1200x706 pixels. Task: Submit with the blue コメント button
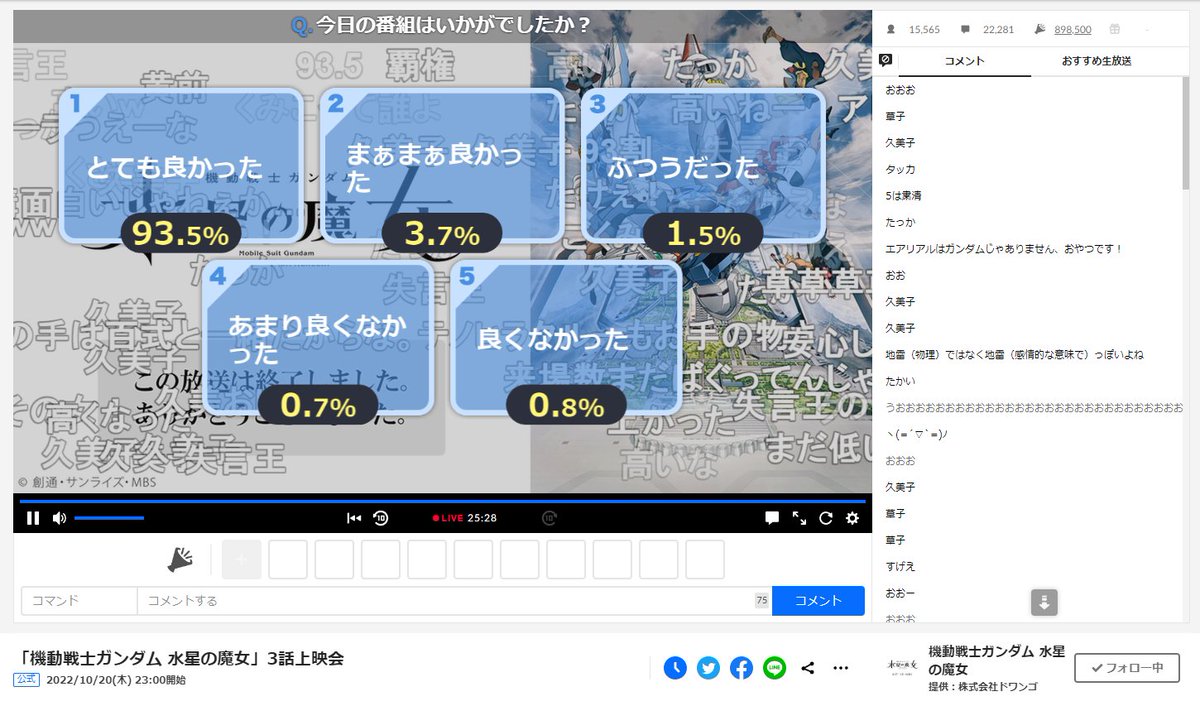click(x=818, y=601)
